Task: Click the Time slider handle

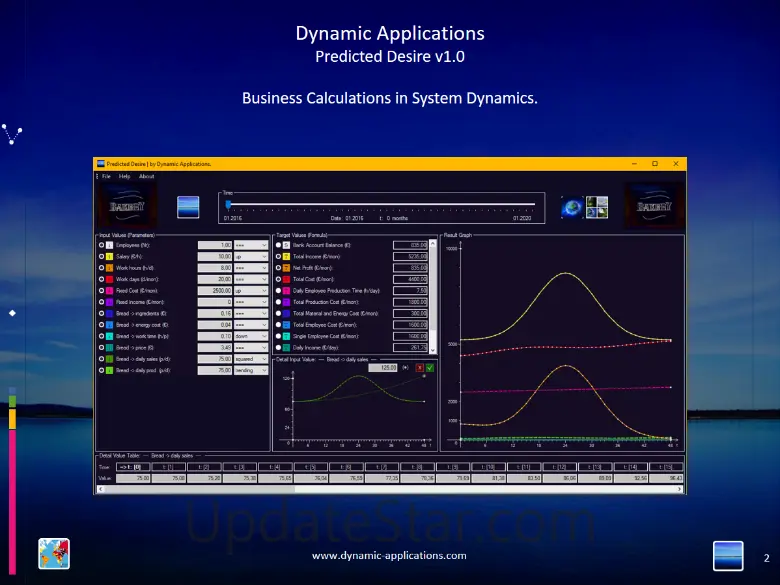Action: 228,204
